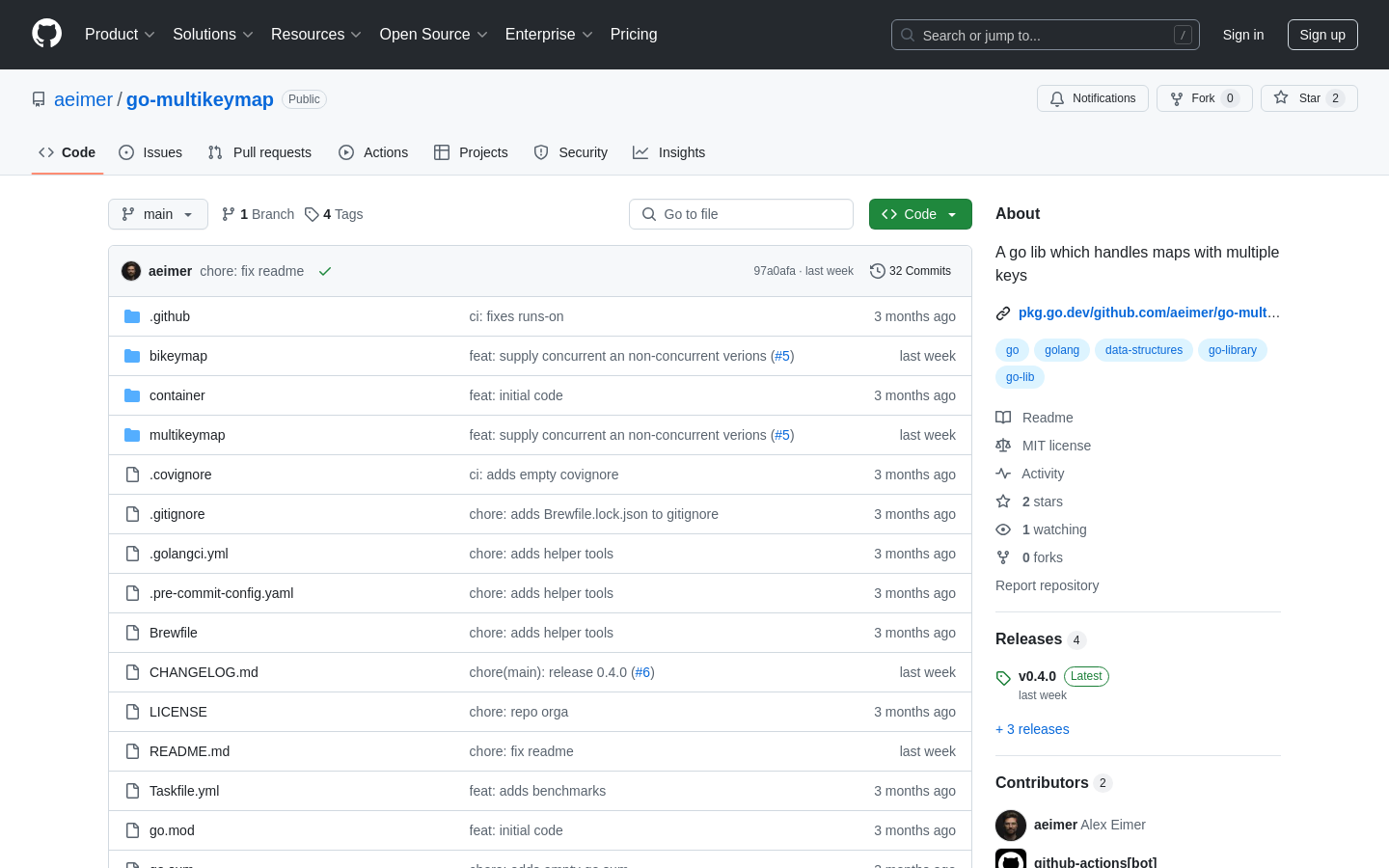Click the GitHub logo icon
1389x868 pixels.
tap(46, 34)
